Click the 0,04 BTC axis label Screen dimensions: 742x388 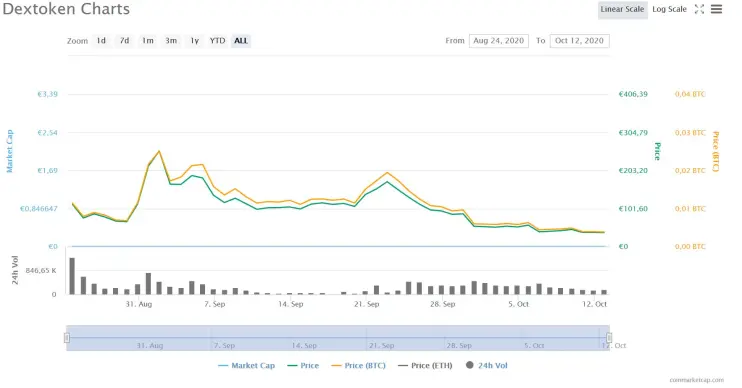click(690, 94)
